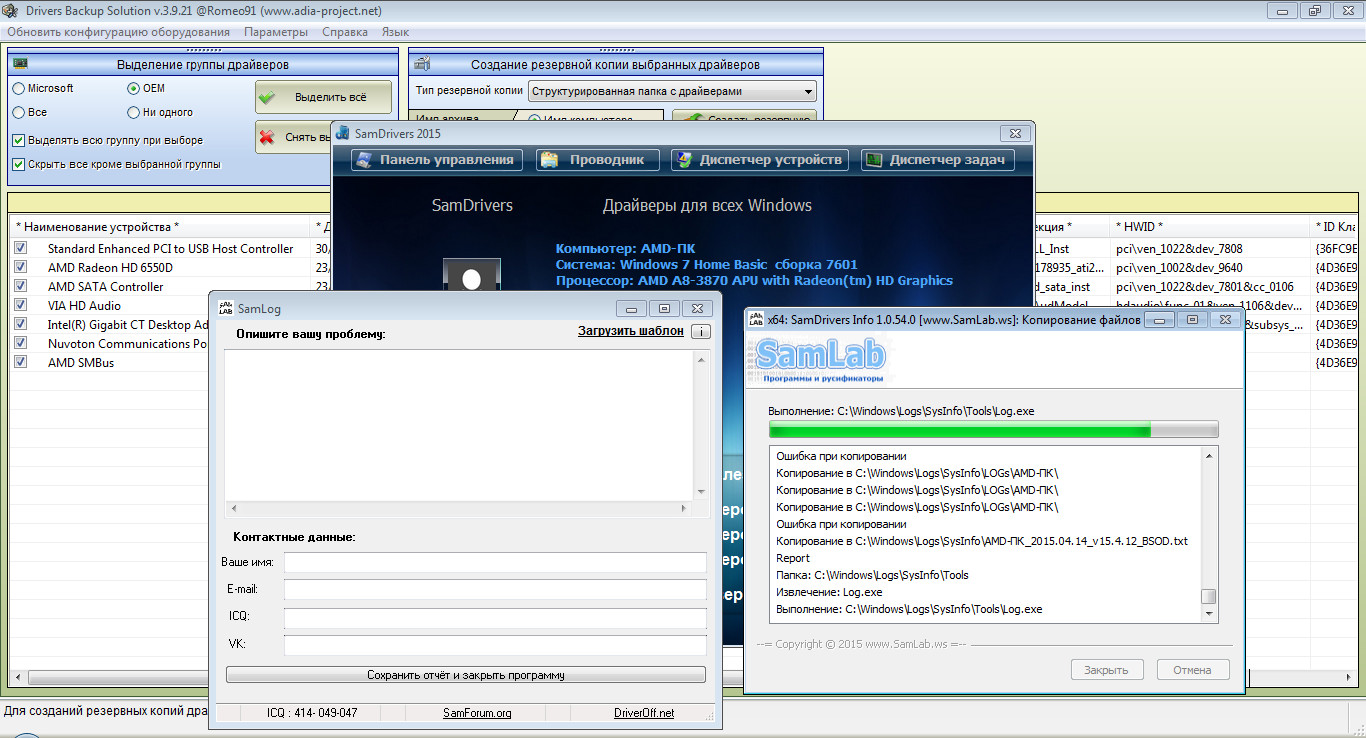Click the Ваше имя input field
1366x738 pixels.
[x=495, y=562]
